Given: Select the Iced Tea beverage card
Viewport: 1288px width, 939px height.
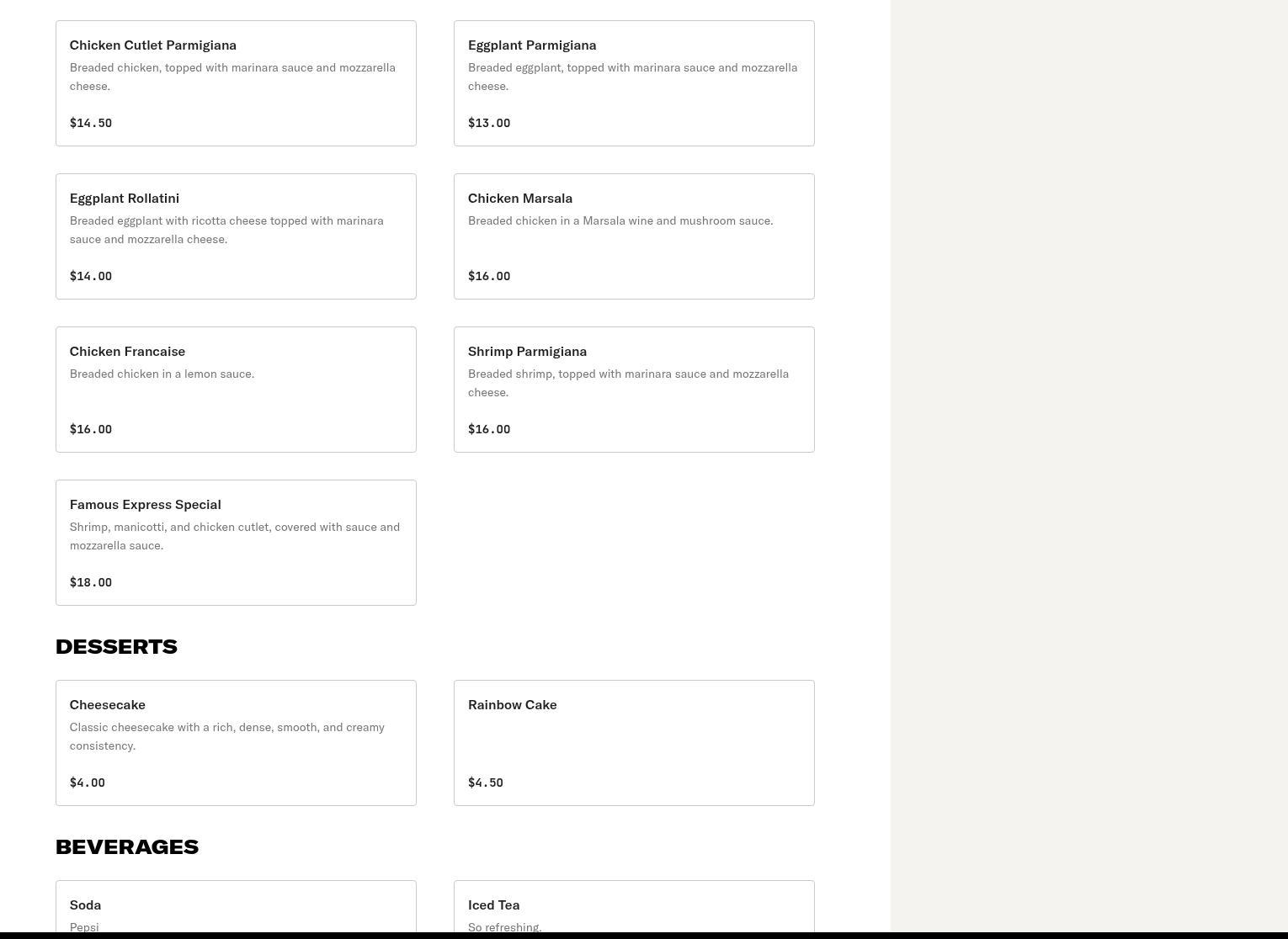Looking at the screenshot, I should 634,906.
